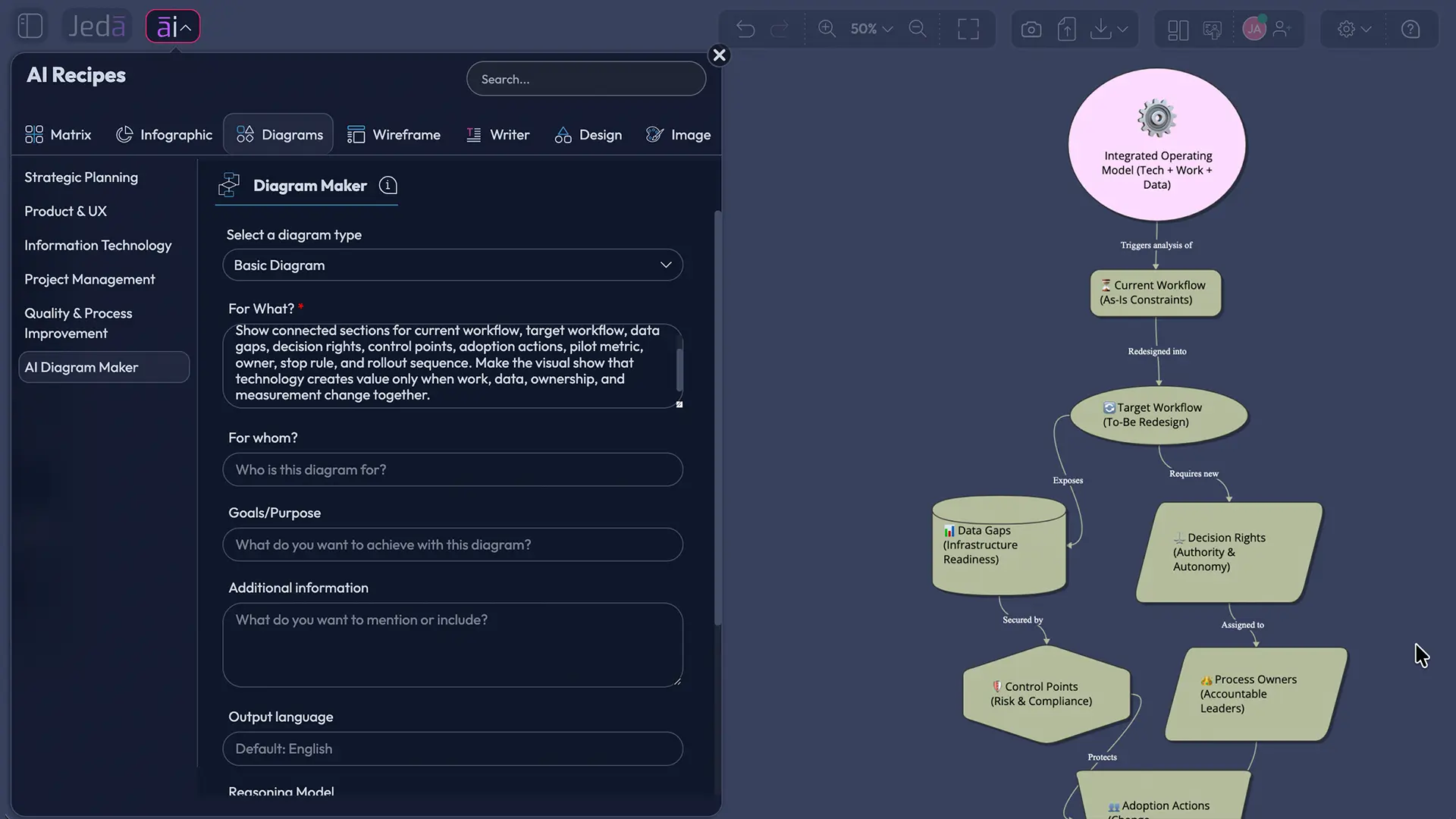This screenshot has width=1456, height=819.
Task: Open Project Management category
Action: point(89,280)
